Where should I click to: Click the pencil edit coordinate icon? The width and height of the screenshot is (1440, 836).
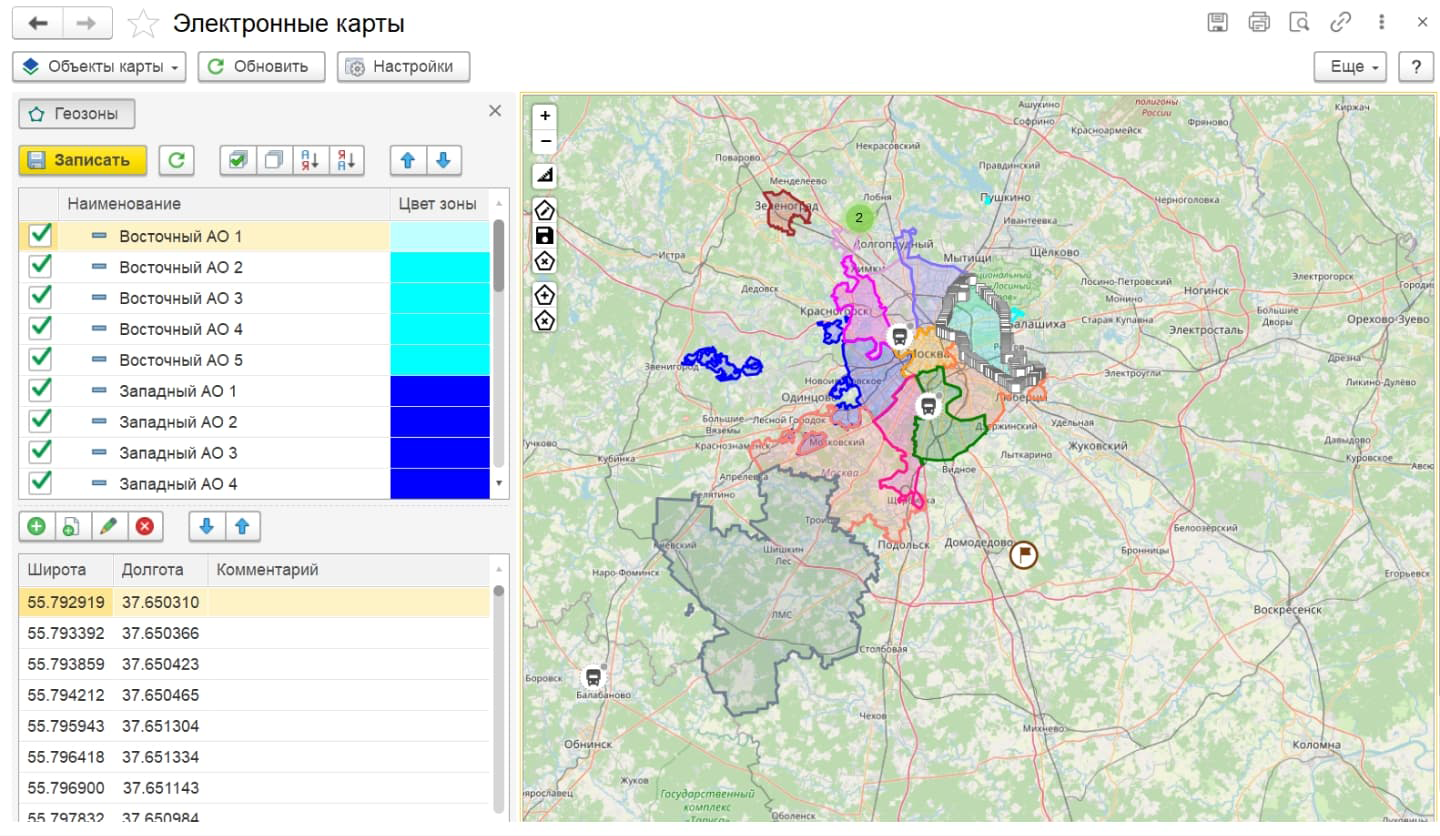click(108, 526)
